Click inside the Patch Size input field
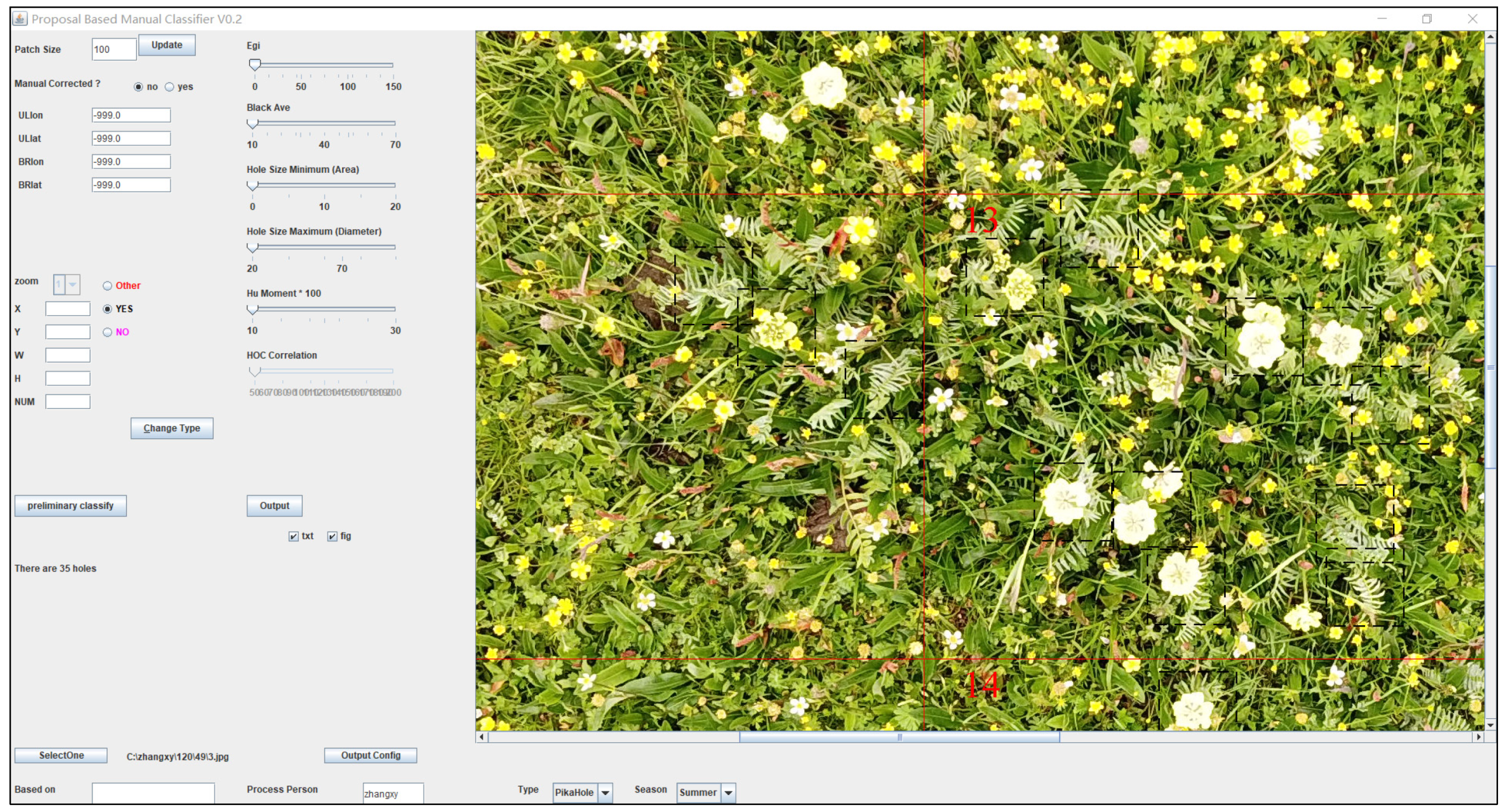 coord(114,49)
